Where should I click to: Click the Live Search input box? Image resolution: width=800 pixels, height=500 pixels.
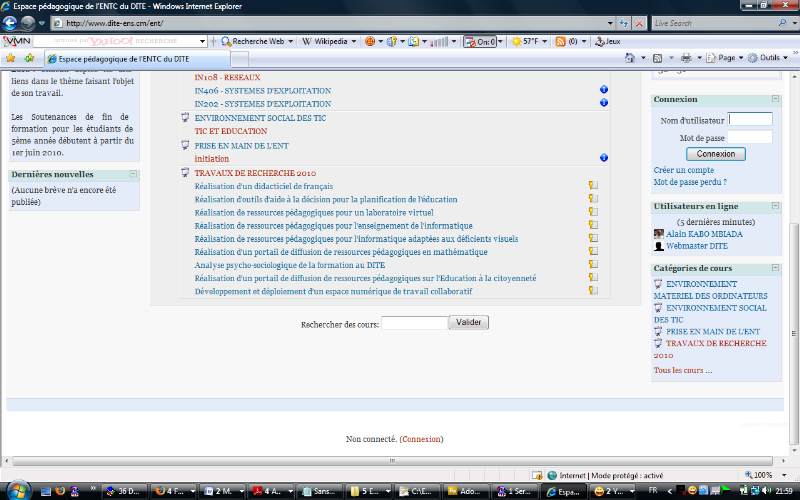[714, 23]
